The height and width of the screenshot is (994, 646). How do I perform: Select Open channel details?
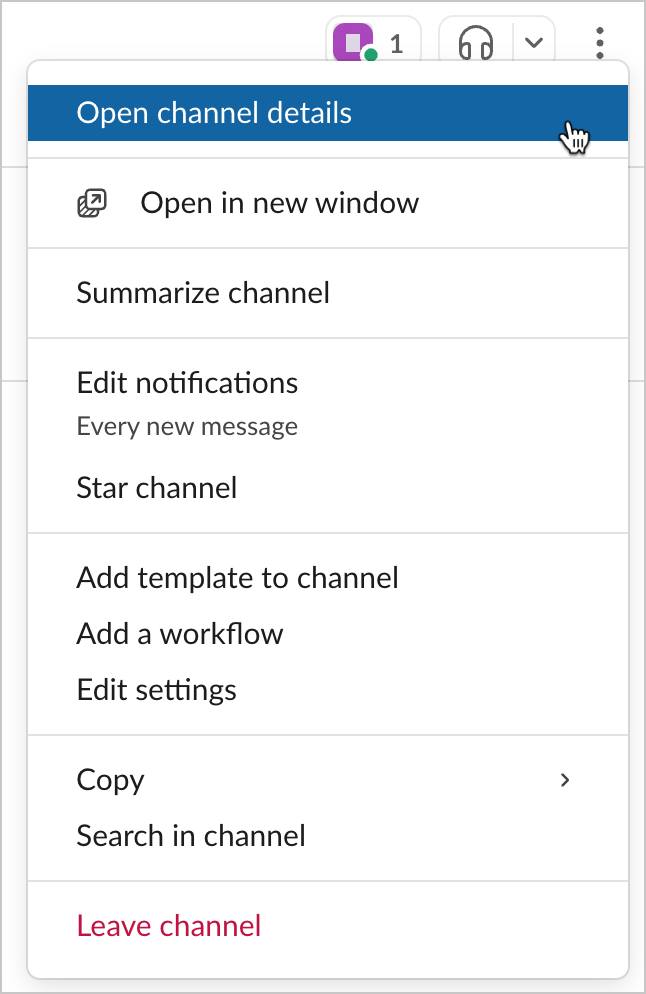[x=328, y=113]
